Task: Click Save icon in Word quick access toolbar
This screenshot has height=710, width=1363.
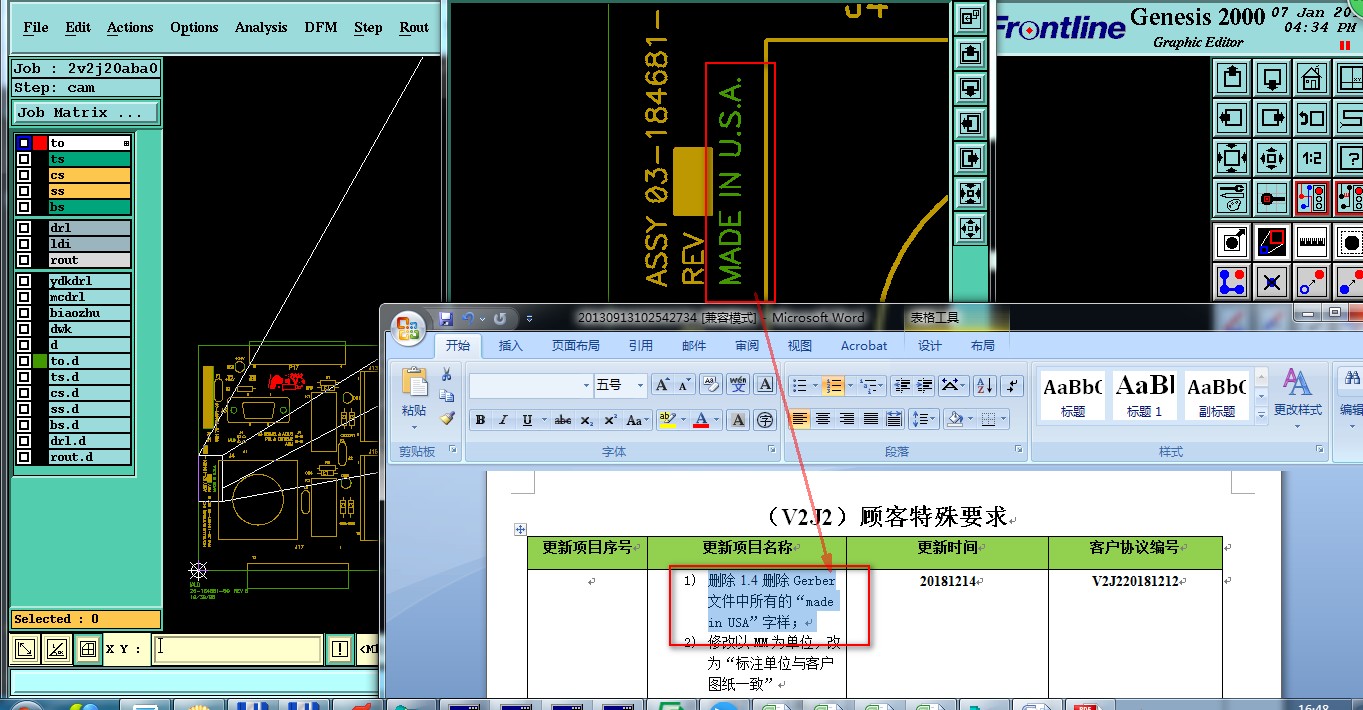Action: 446,318
